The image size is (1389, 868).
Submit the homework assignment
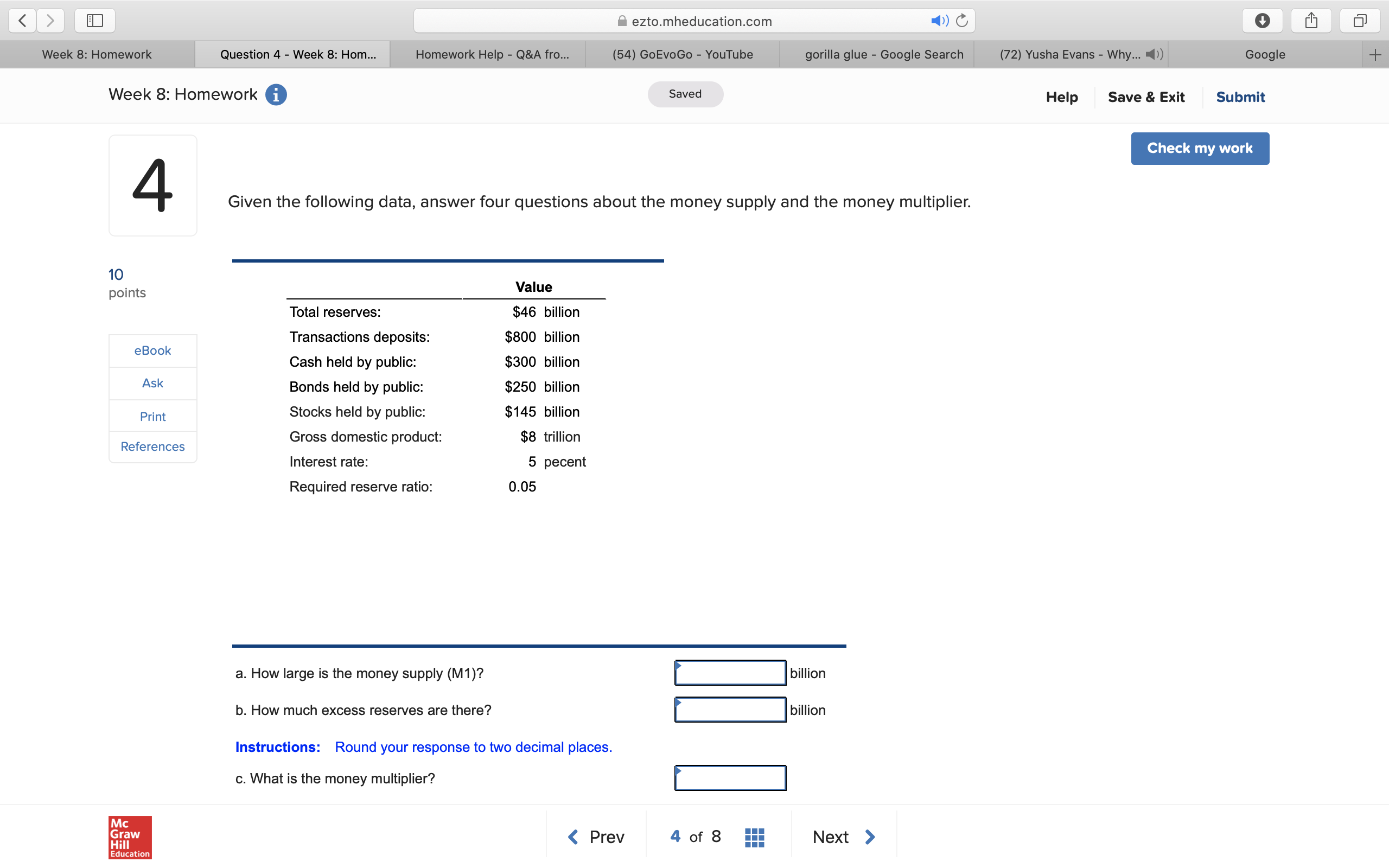(x=1240, y=97)
